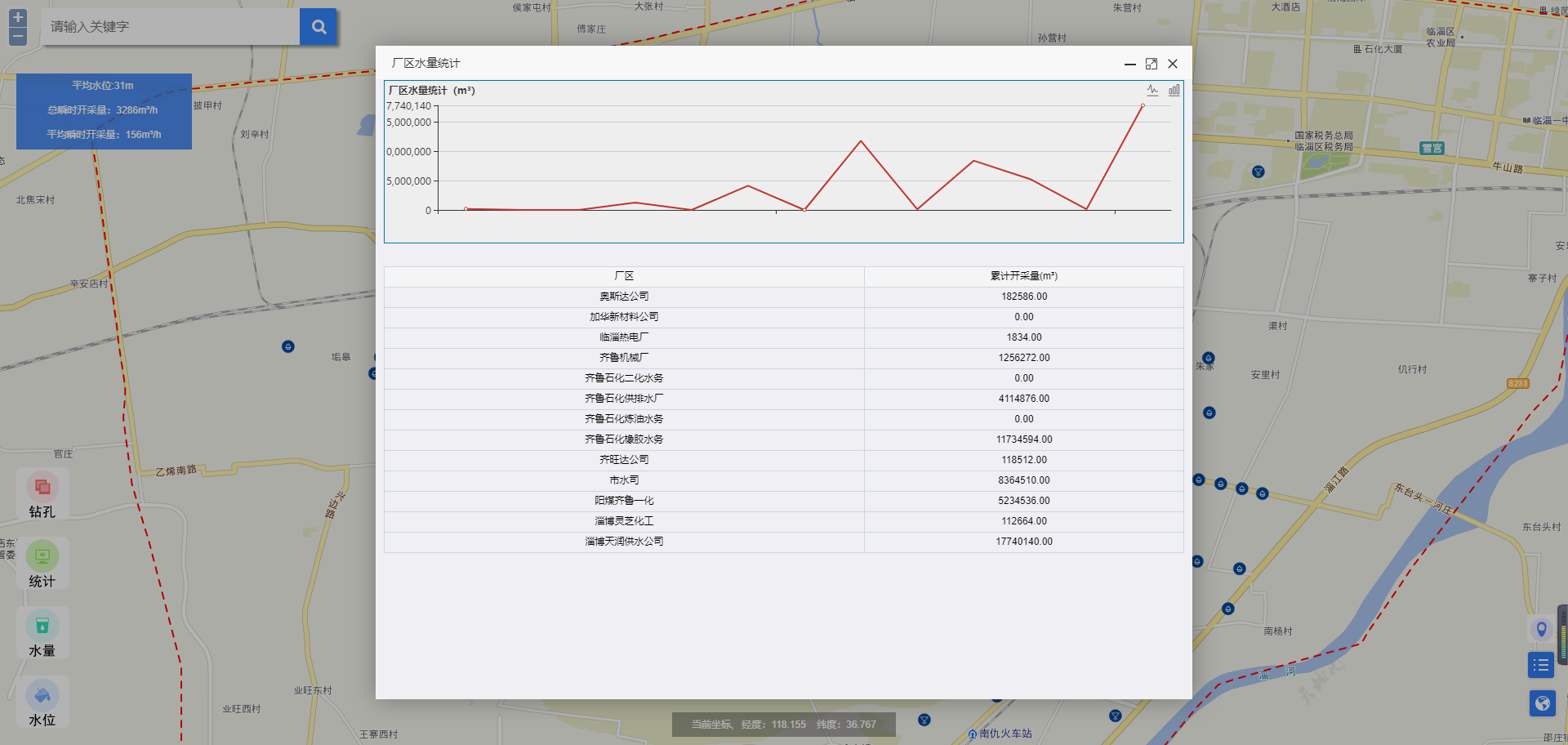Click the peak data point on chart
Screen dimensions: 1568x745
tap(1143, 105)
